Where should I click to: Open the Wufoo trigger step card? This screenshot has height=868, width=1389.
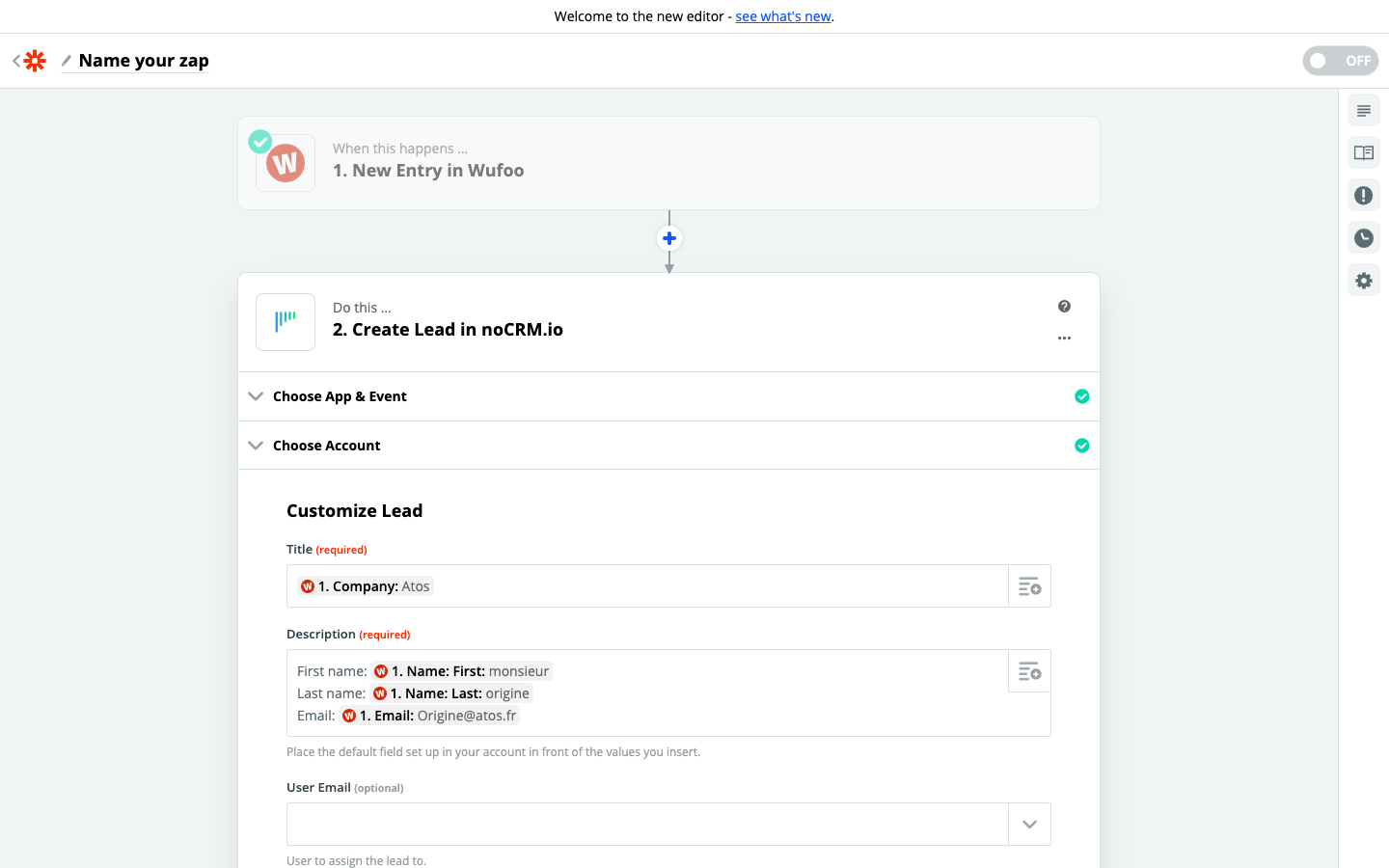coord(668,163)
